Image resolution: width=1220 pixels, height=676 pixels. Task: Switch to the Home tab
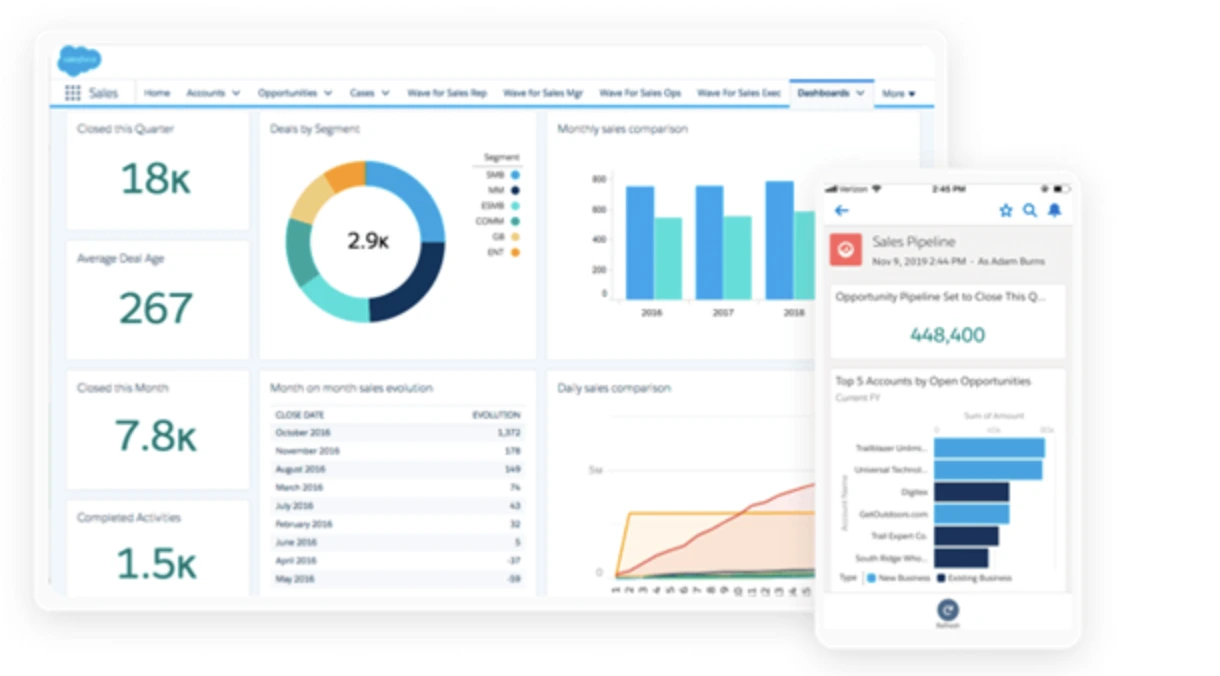pos(157,93)
